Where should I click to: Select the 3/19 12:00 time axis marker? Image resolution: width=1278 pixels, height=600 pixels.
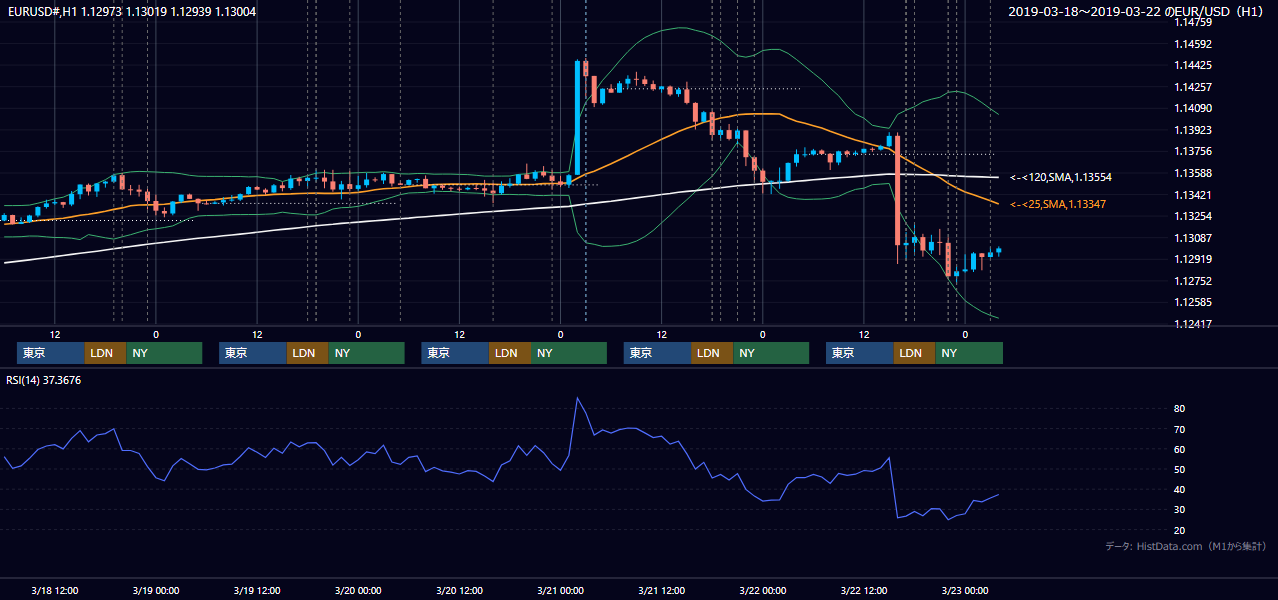(257, 590)
